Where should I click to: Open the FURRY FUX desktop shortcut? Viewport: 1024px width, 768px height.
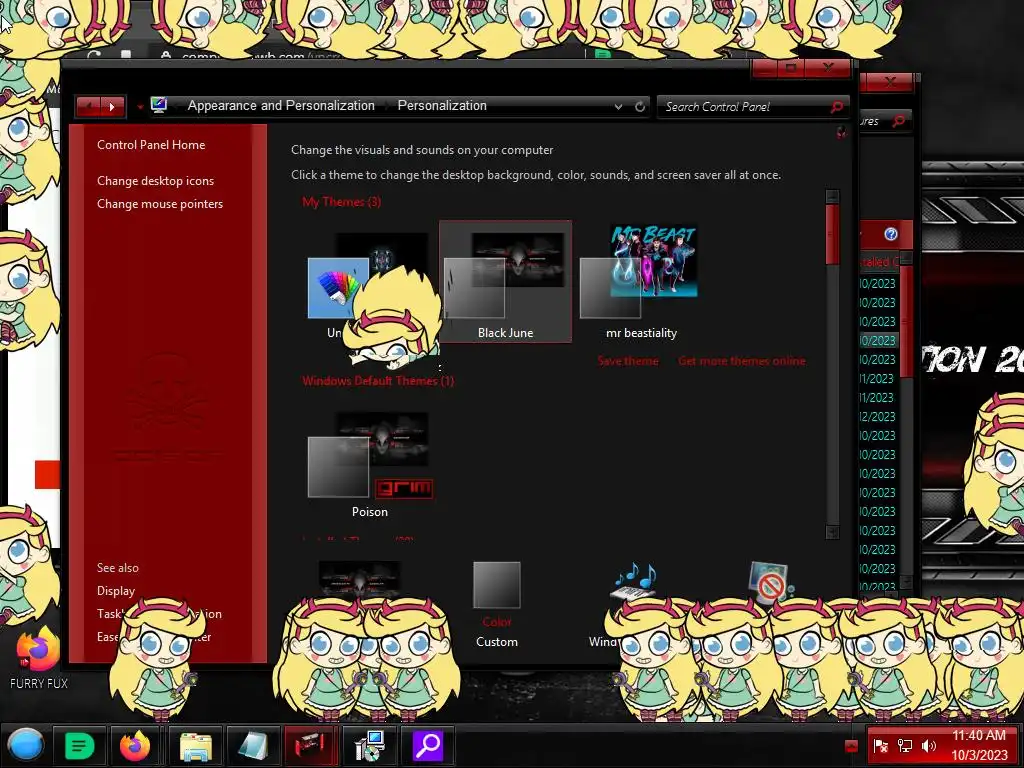39,658
